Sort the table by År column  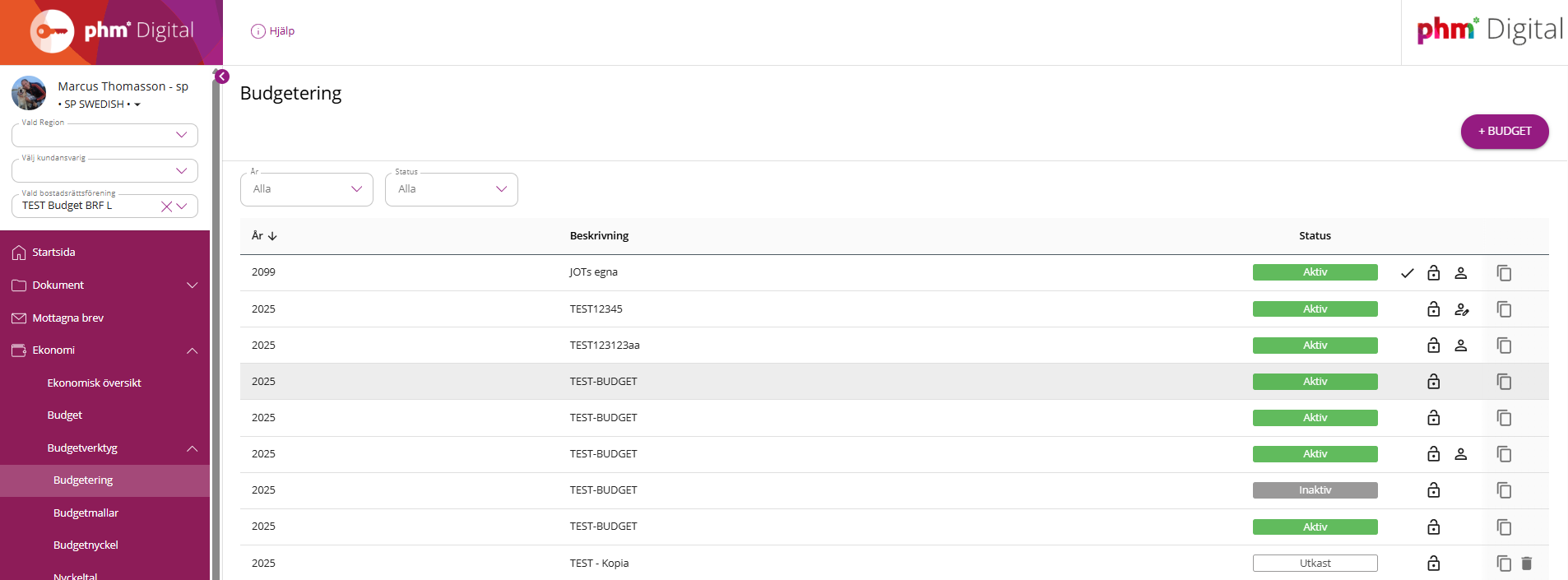click(x=264, y=235)
